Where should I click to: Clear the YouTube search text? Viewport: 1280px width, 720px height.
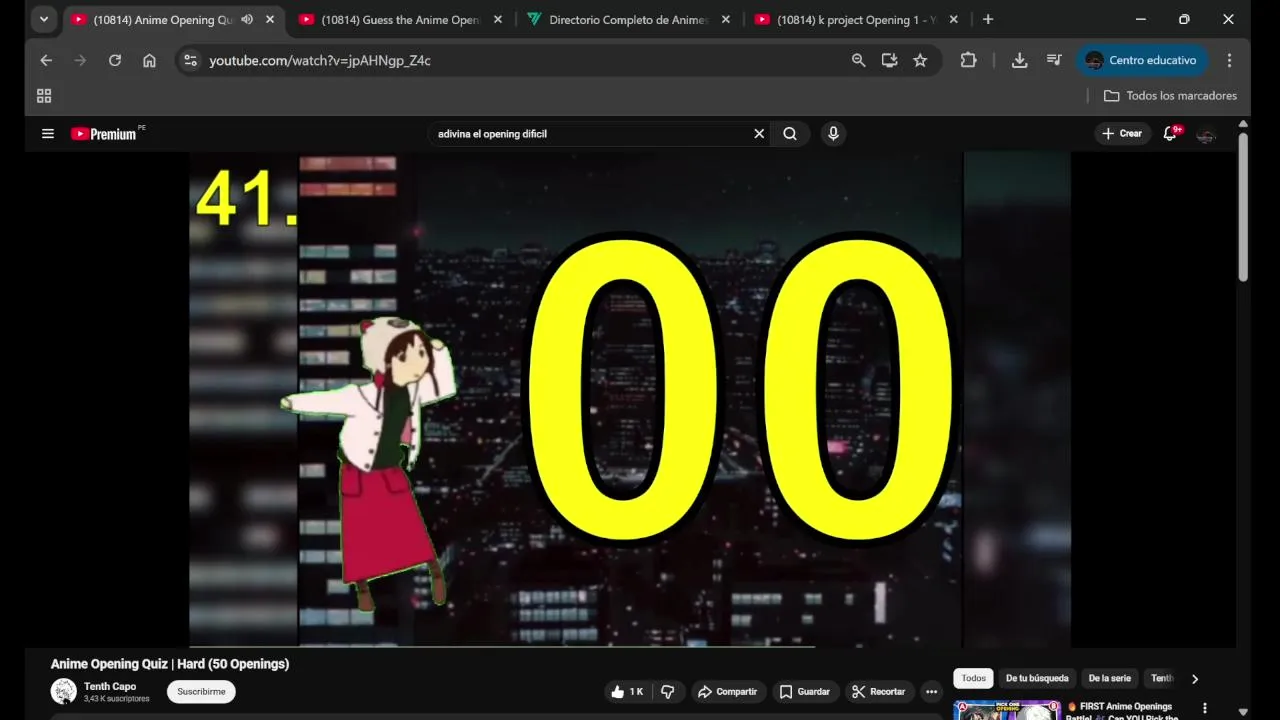click(759, 133)
